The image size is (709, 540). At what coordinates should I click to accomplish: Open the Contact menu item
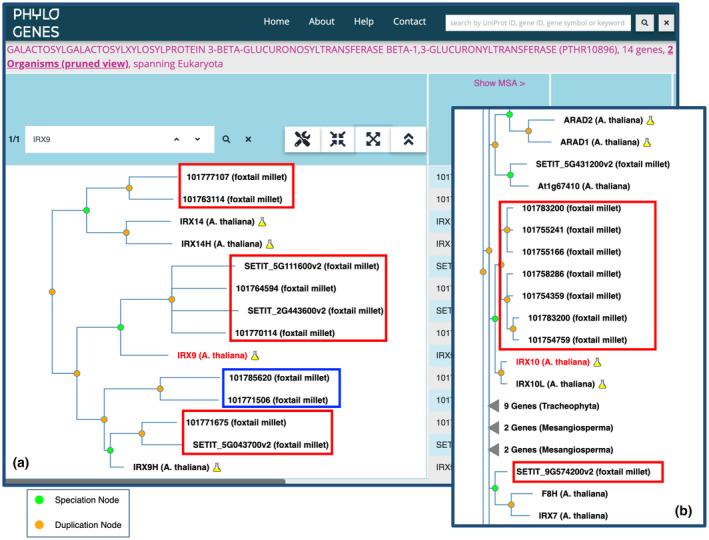pos(410,21)
